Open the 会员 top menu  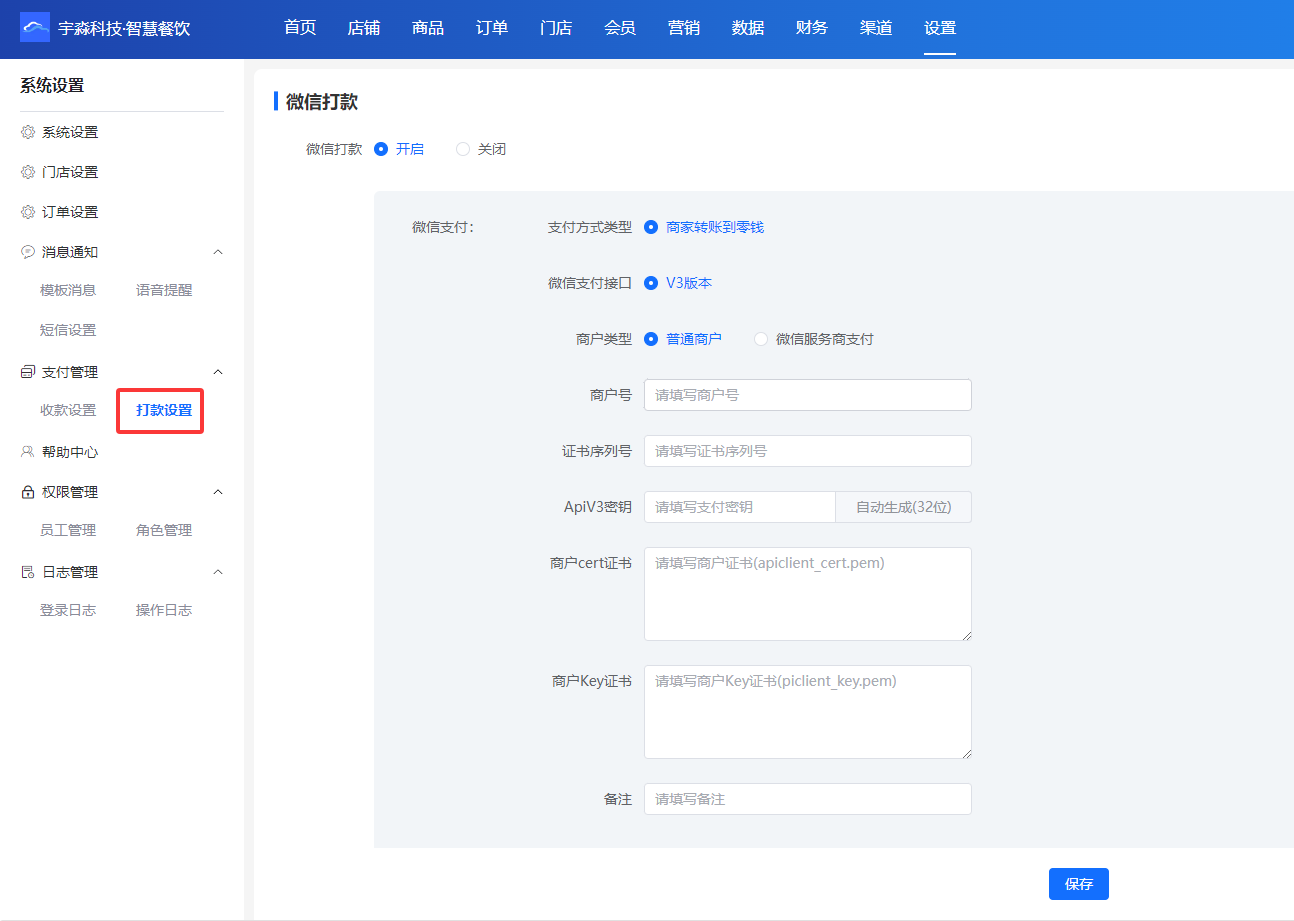pyautogui.click(x=620, y=28)
